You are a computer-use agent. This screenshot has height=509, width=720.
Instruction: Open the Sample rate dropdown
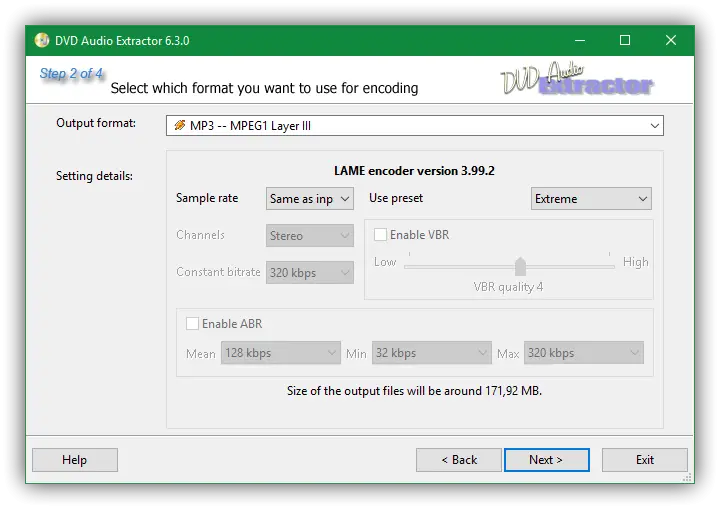309,198
